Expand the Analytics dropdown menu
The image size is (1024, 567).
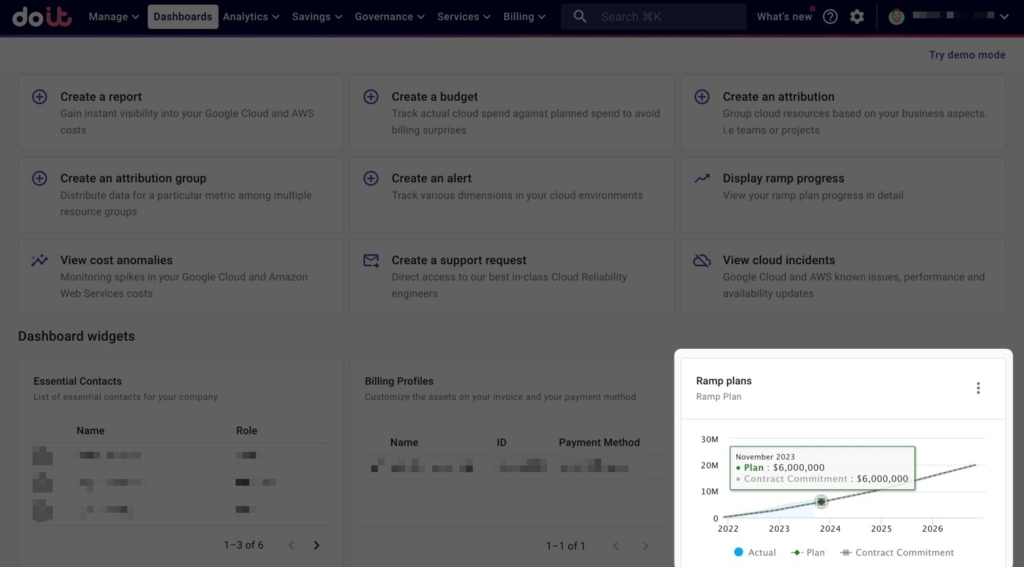252,17
